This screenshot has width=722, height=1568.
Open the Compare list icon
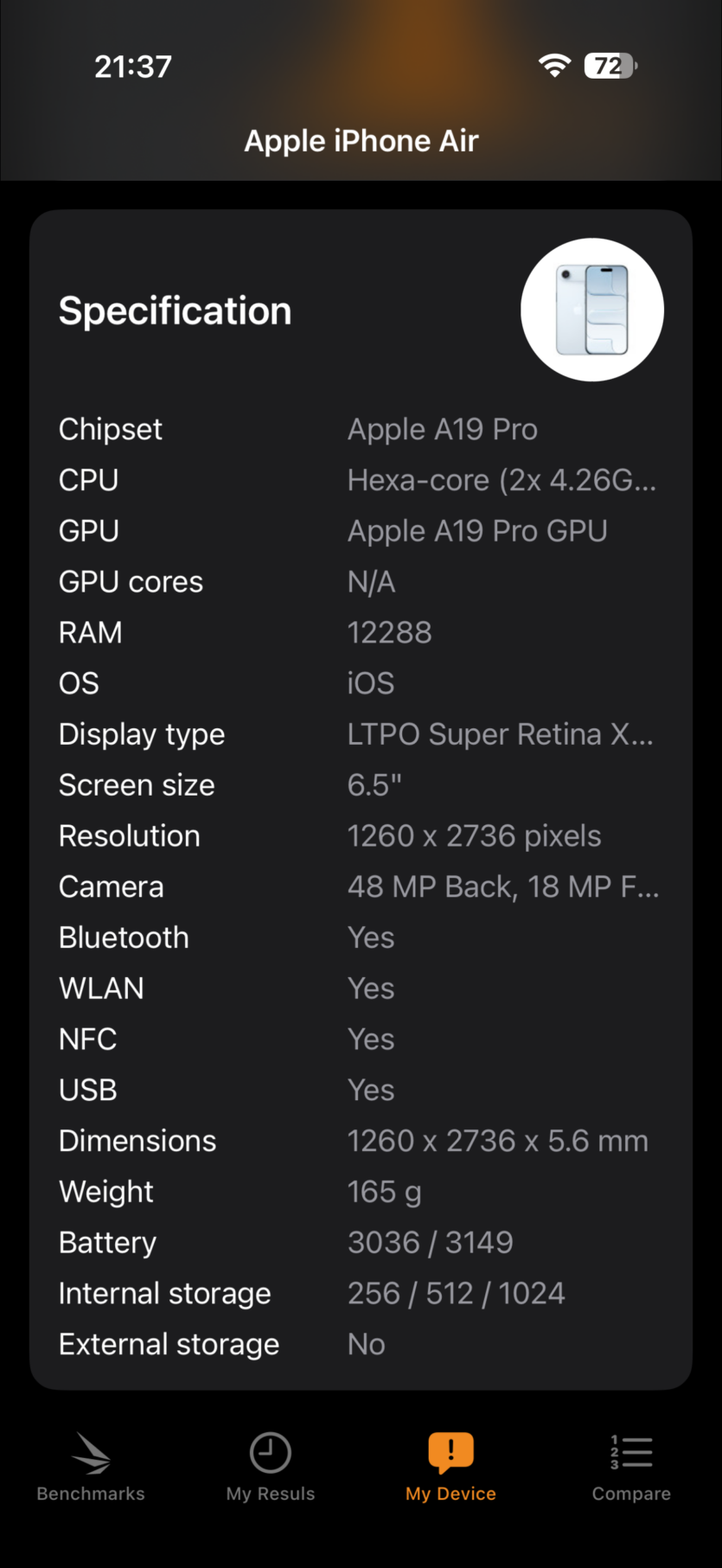pos(631,1452)
